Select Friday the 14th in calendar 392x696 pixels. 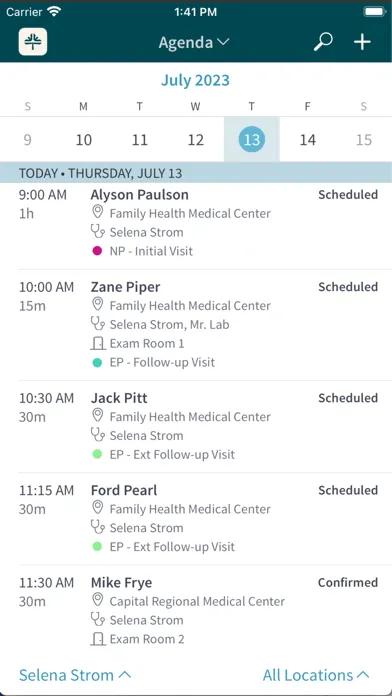pos(307,140)
